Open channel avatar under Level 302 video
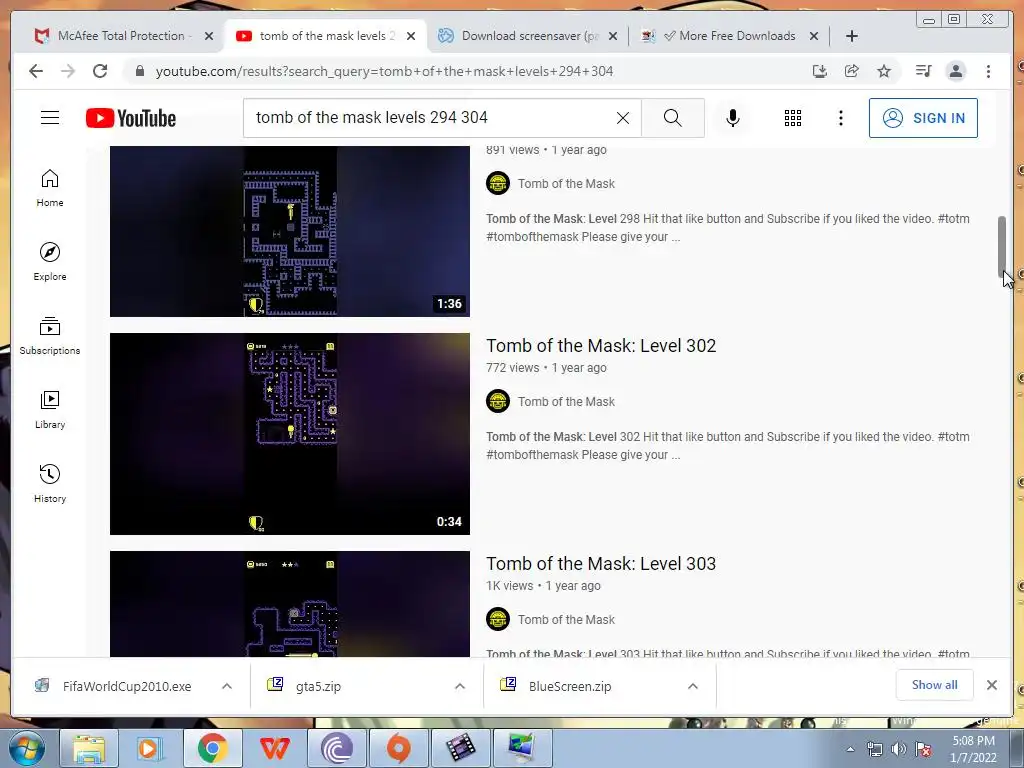This screenshot has width=1024, height=768. click(498, 402)
